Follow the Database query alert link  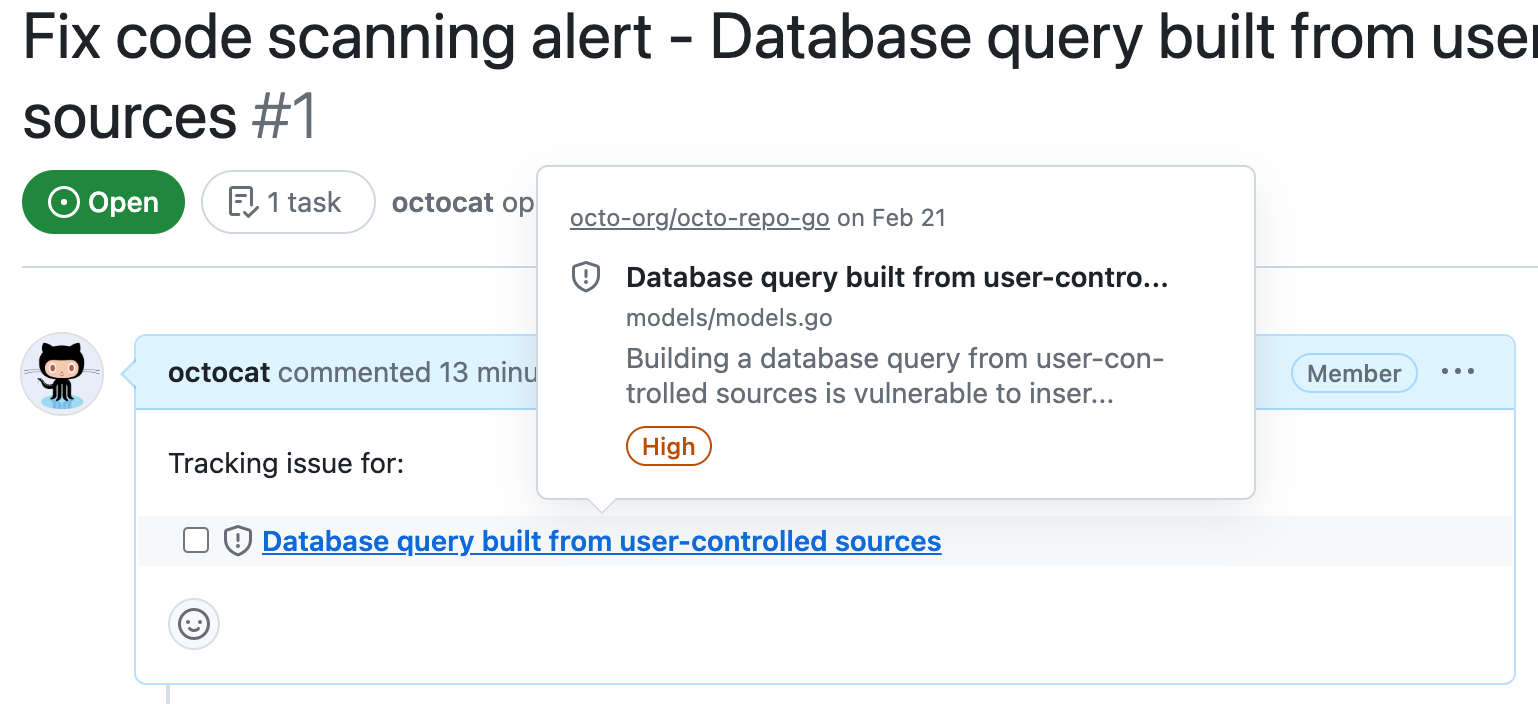pyautogui.click(x=600, y=541)
